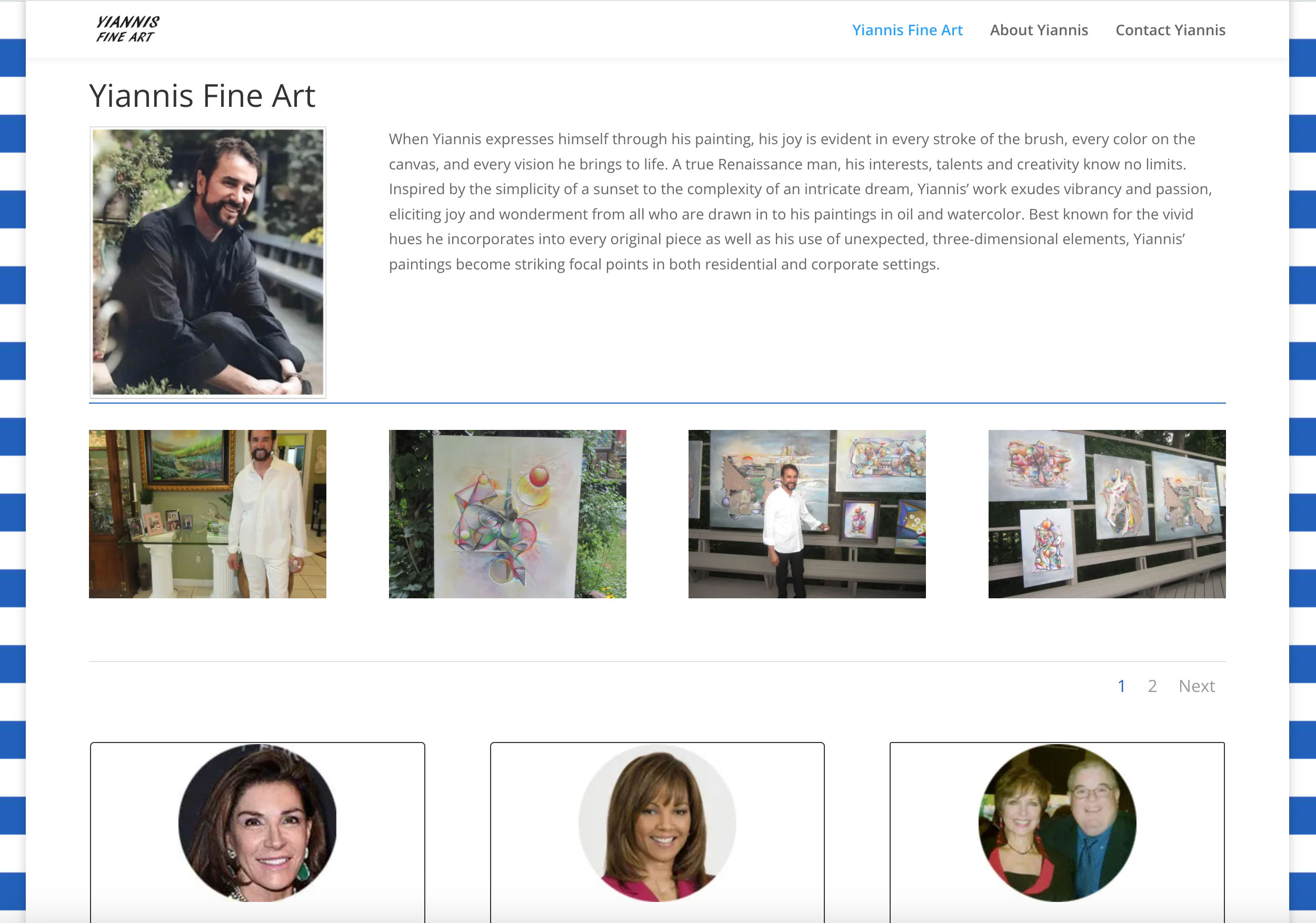Open the abstract painting on easel thumbnail

[x=507, y=514]
